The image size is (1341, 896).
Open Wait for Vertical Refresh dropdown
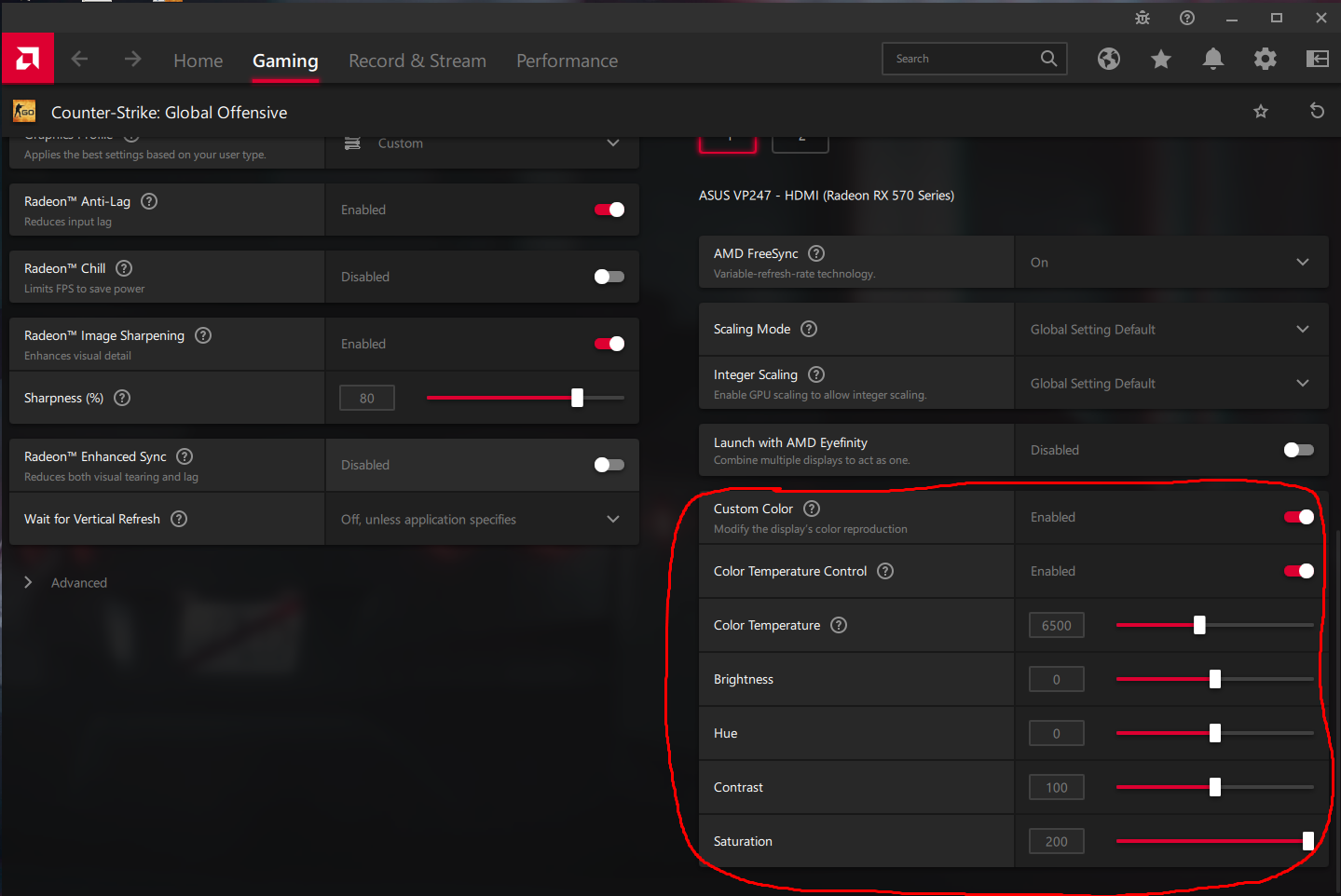[x=482, y=519]
